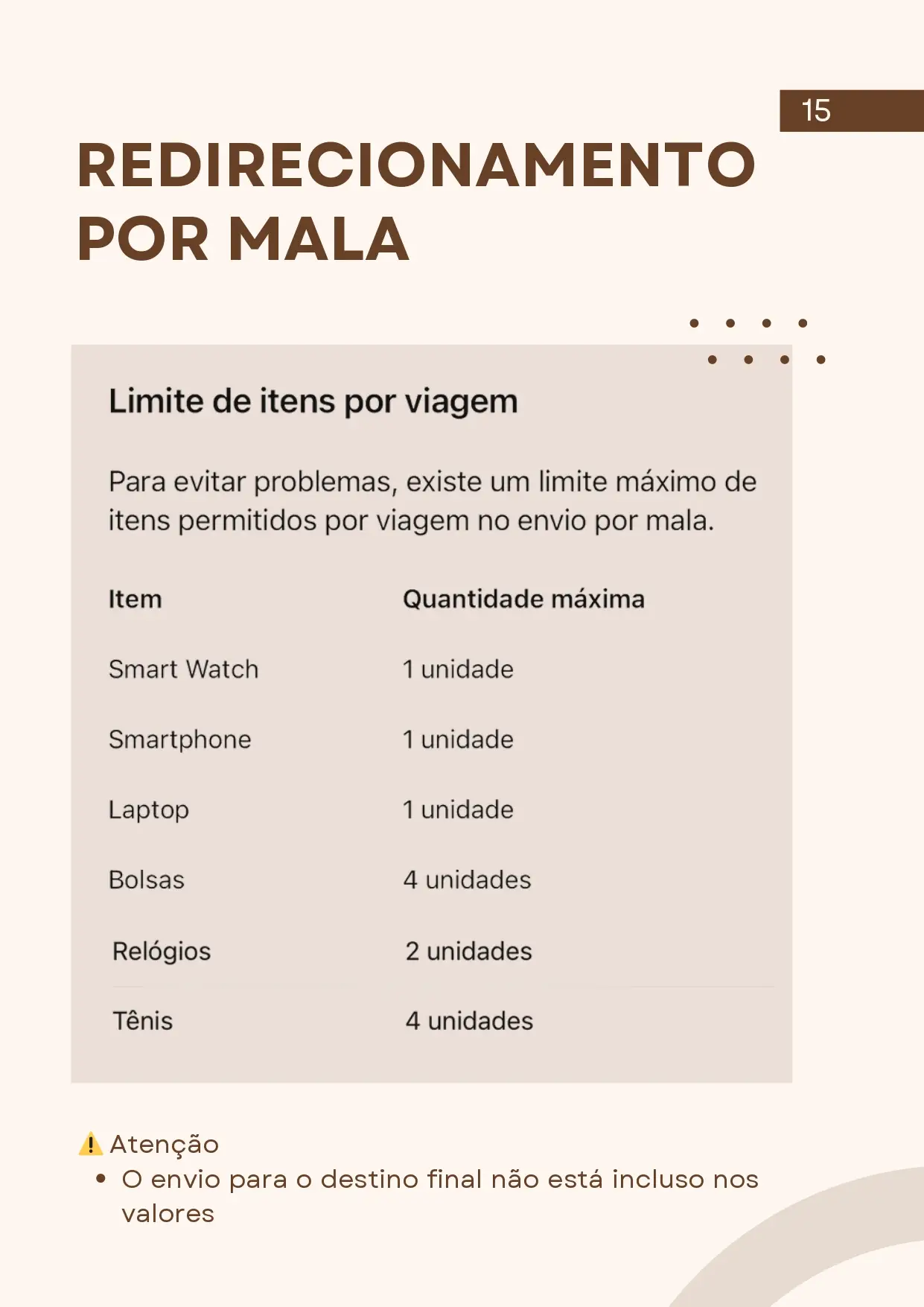Select the 2 unidades quantity text
The image size is (924, 1307).
pyautogui.click(x=468, y=951)
